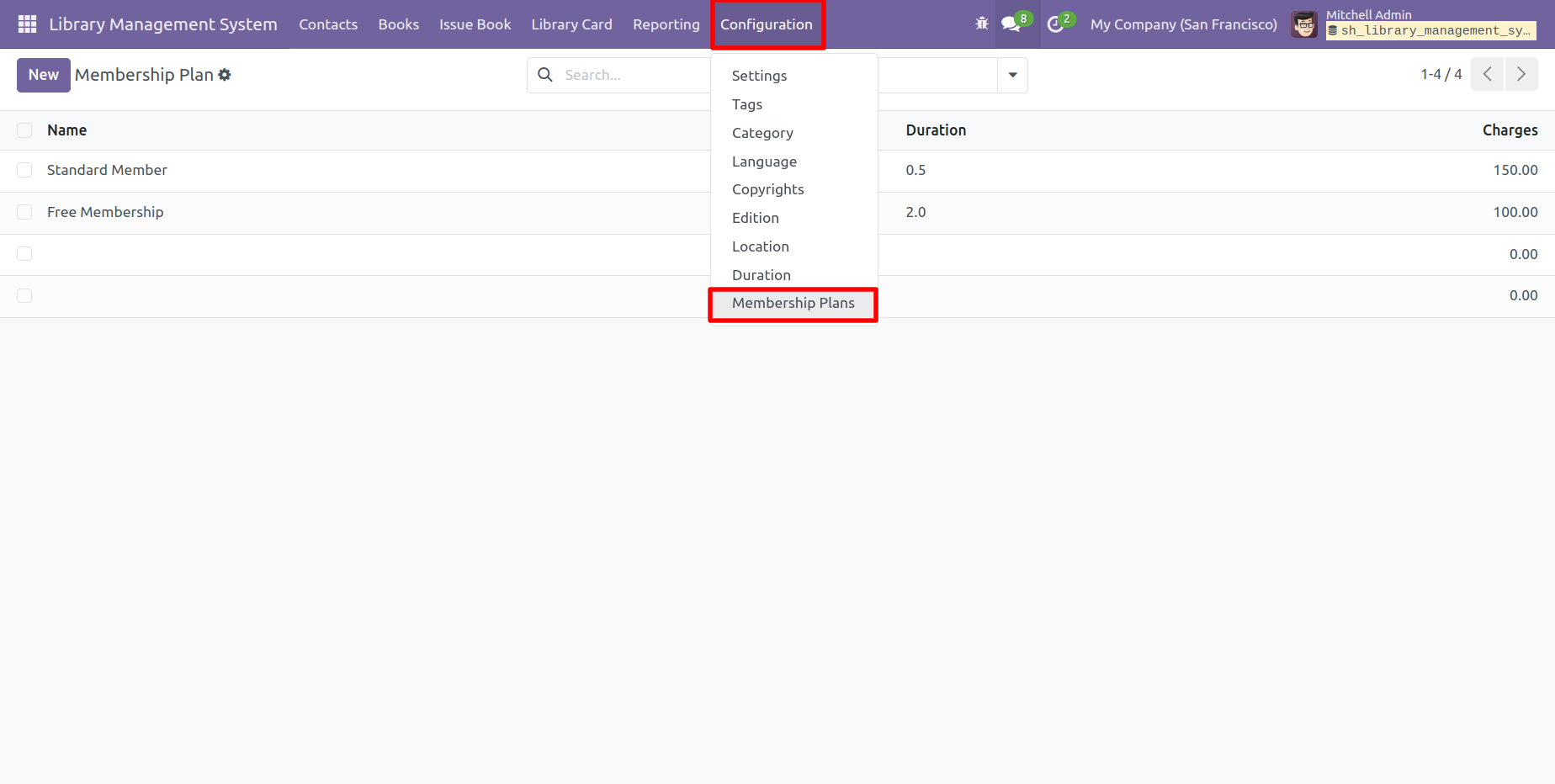Open the conversations chat icon
The image size is (1555, 784).
pos(1011,24)
